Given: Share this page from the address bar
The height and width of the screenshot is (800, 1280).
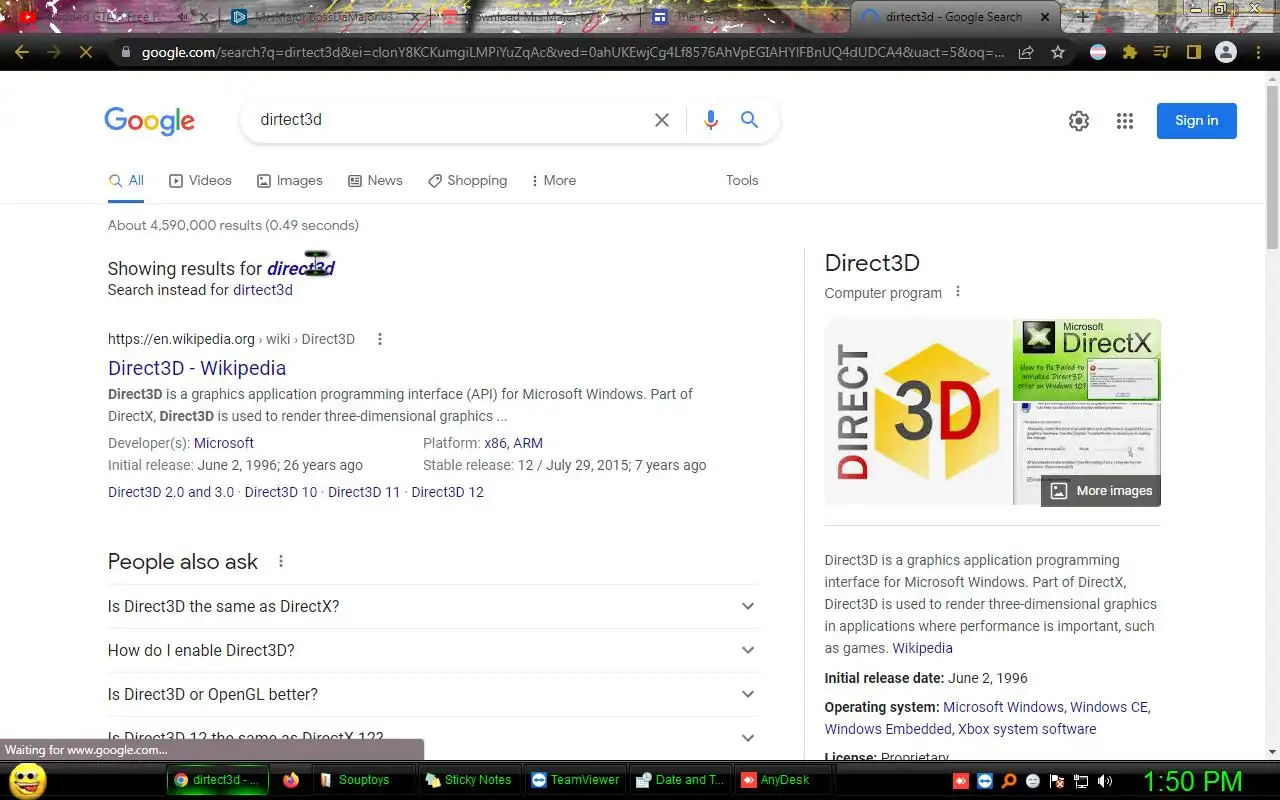Looking at the screenshot, I should (x=1026, y=53).
